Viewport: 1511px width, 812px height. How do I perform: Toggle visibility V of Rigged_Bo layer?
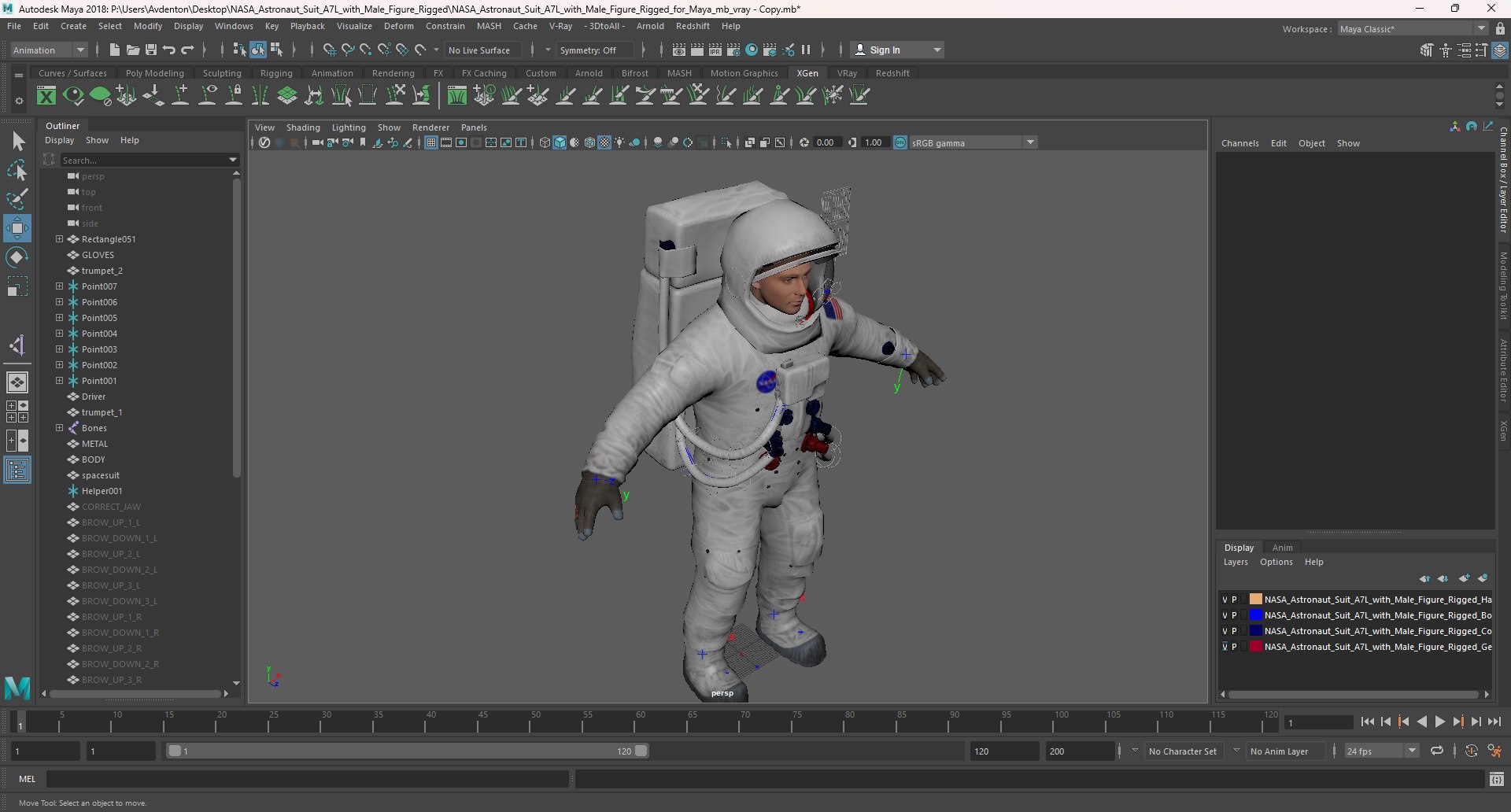coord(1225,615)
